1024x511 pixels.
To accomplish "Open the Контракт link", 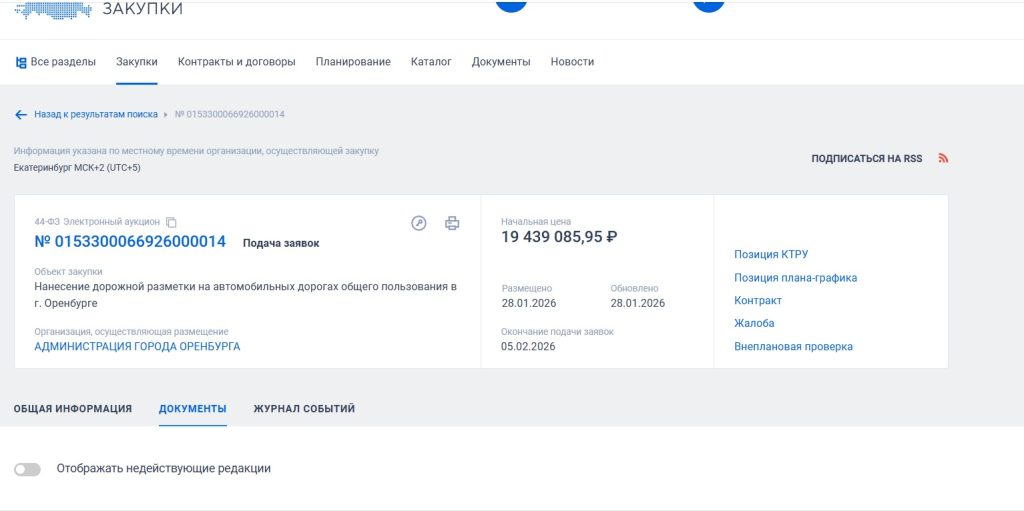I will [x=758, y=301].
